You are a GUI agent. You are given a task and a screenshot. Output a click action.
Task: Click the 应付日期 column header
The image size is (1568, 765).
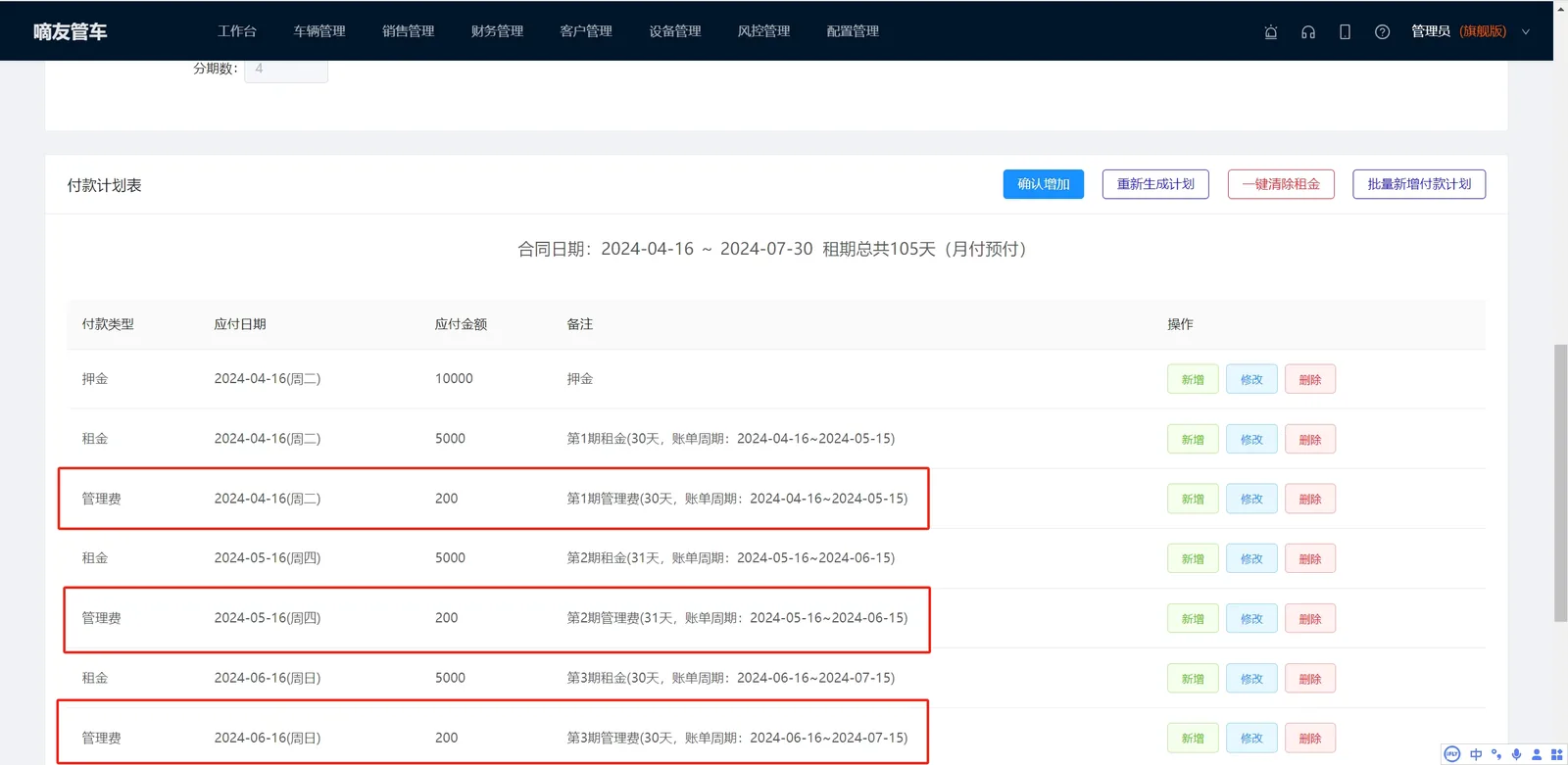pos(240,324)
